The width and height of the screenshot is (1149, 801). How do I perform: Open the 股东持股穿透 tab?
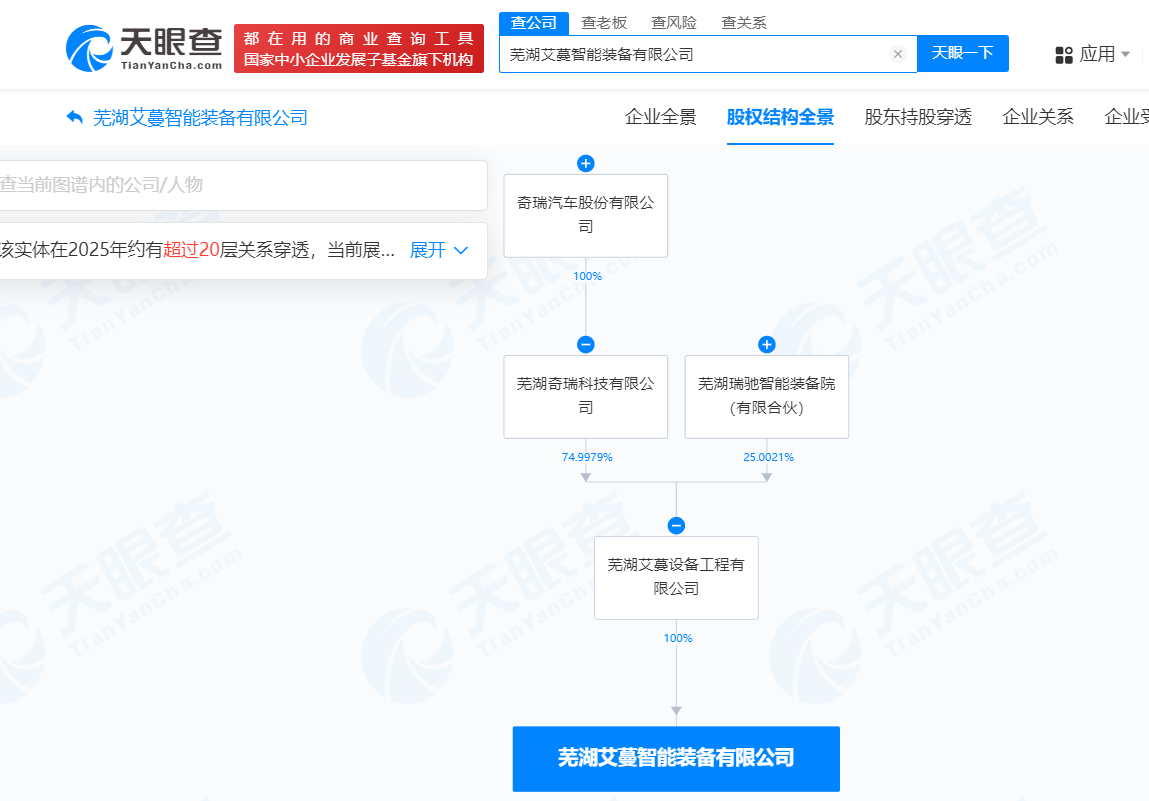point(918,117)
